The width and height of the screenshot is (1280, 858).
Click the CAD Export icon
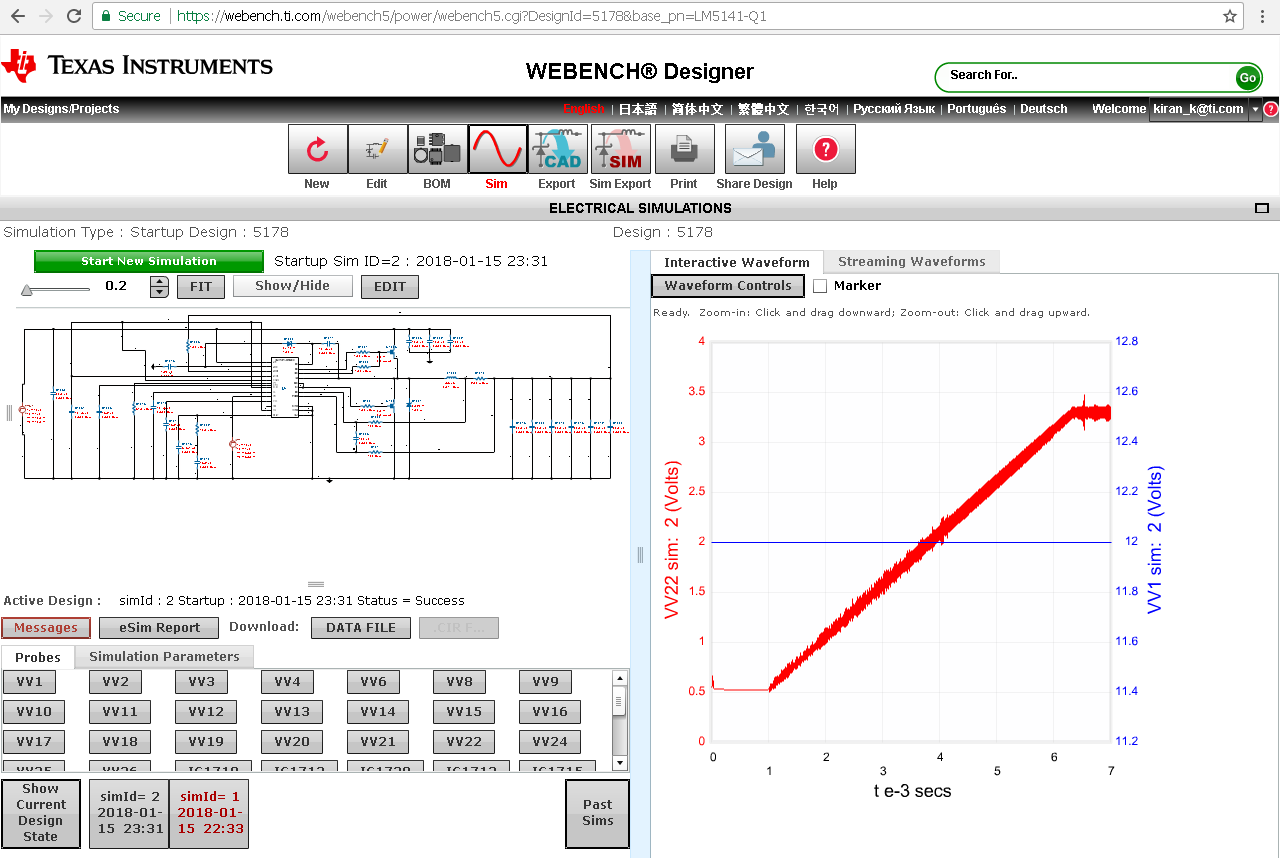557,150
